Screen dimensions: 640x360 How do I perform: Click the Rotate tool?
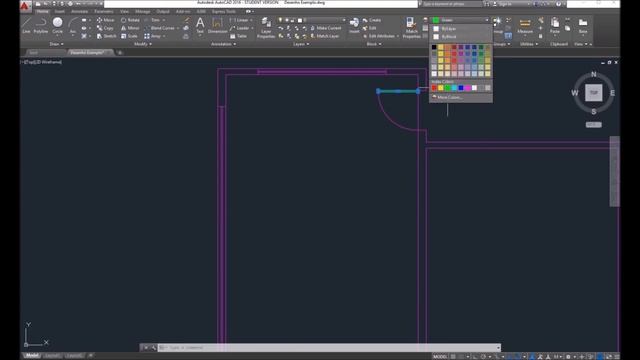[x=130, y=20]
